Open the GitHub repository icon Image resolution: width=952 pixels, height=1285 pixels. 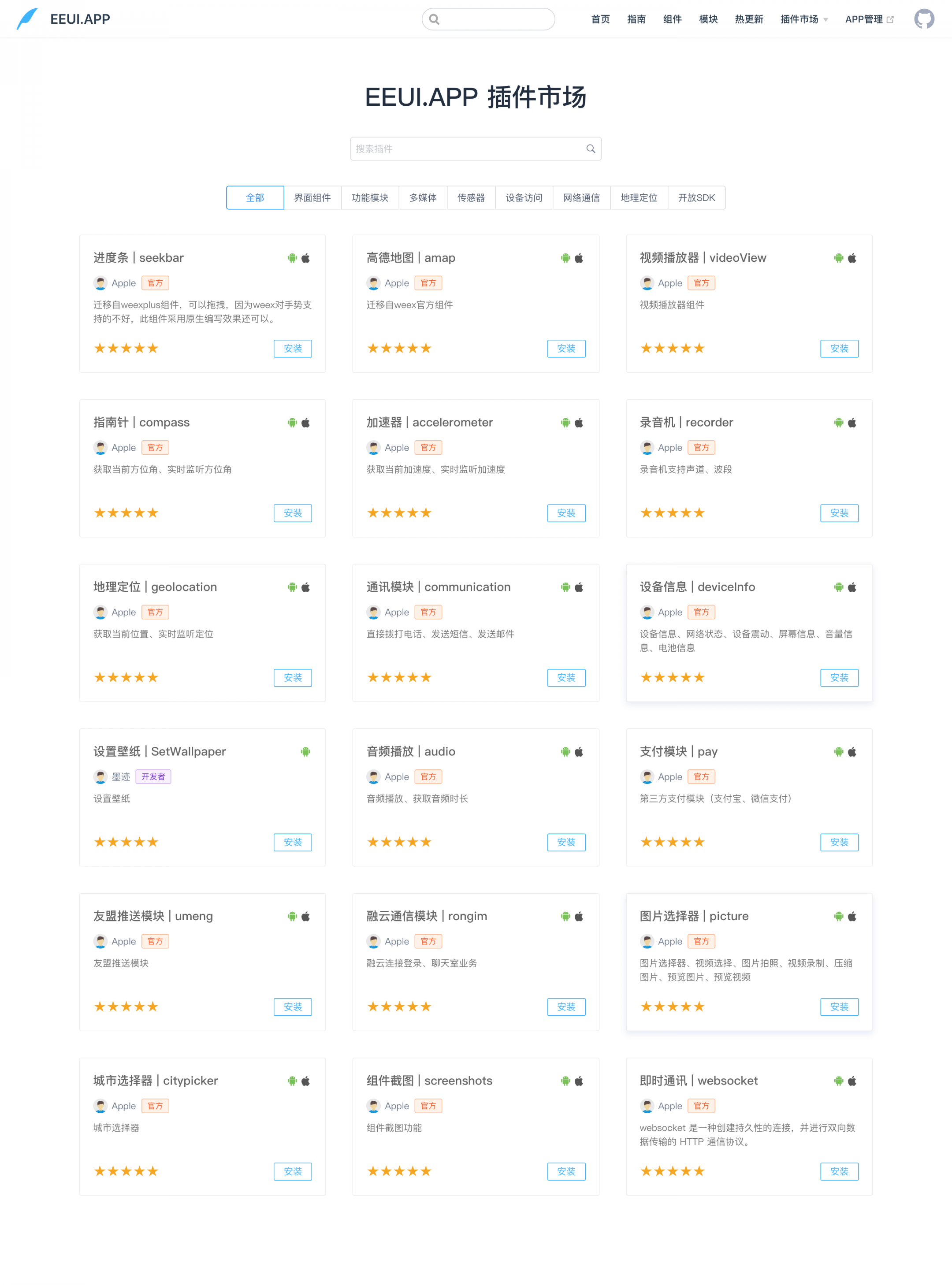click(924, 19)
